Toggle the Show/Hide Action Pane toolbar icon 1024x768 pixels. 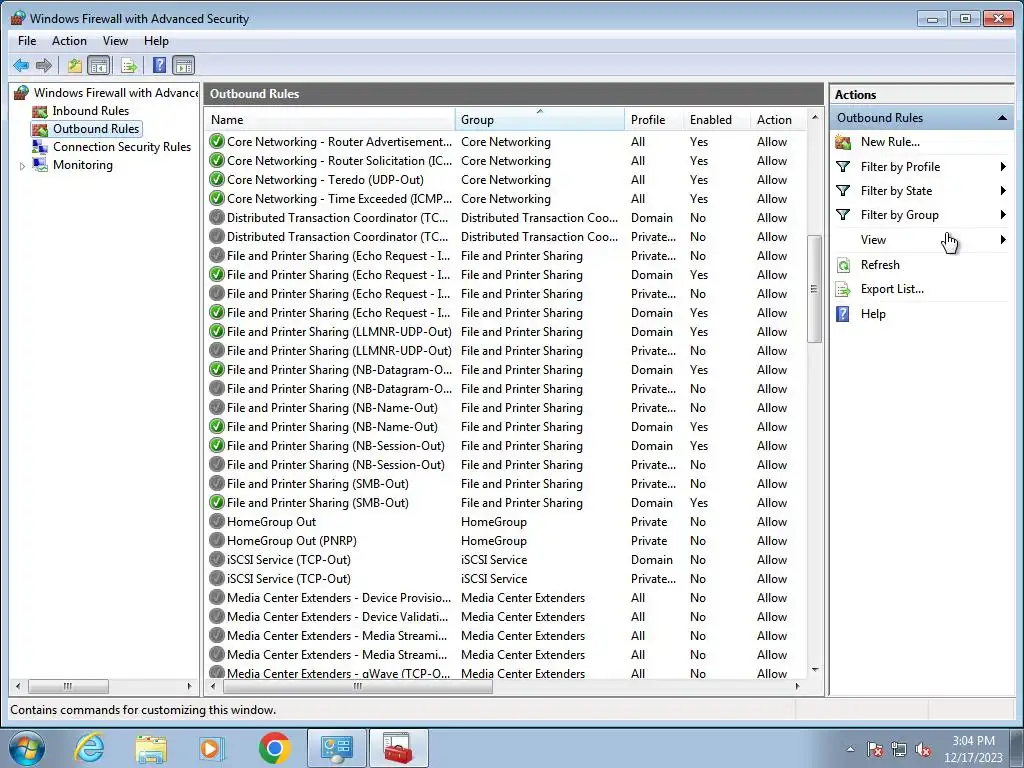(x=184, y=65)
